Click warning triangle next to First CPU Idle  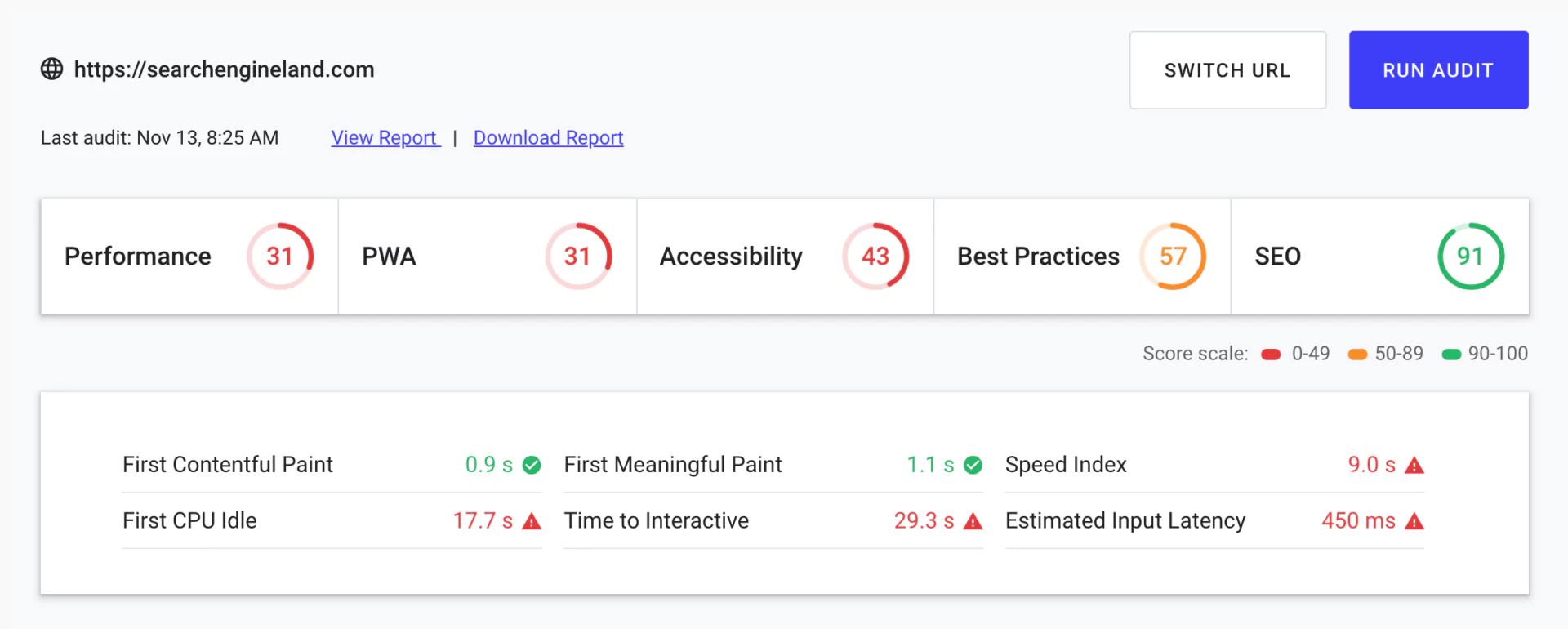(532, 521)
